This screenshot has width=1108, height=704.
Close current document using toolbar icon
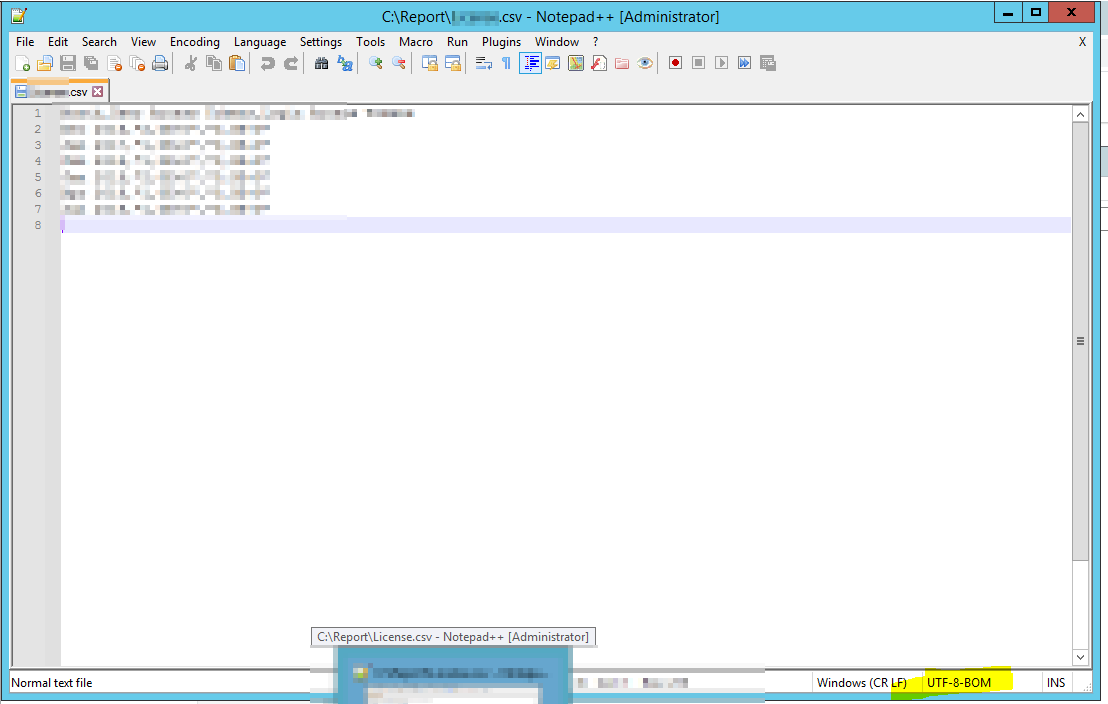pyautogui.click(x=114, y=64)
